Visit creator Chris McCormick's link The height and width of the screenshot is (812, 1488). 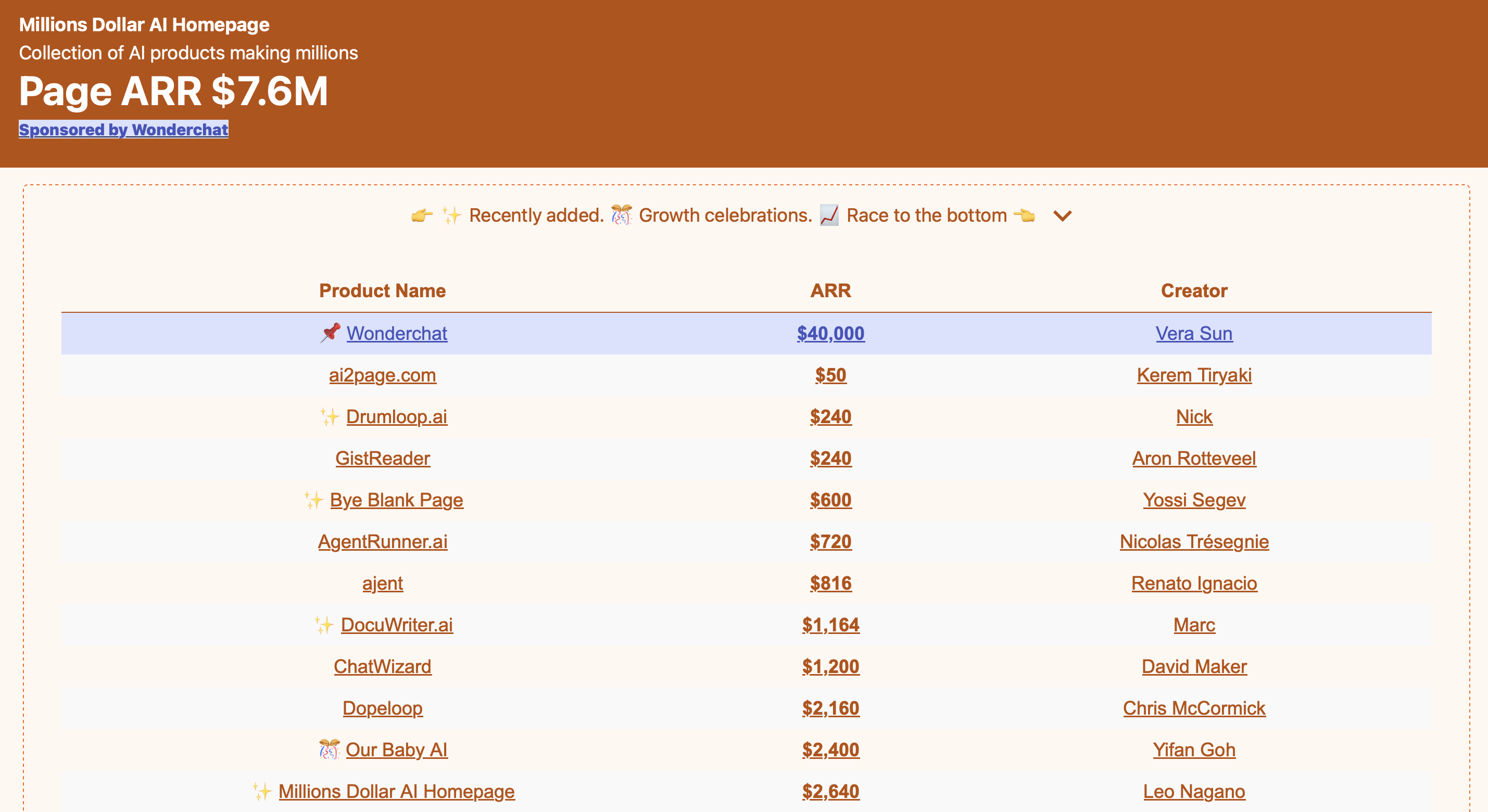(x=1194, y=707)
